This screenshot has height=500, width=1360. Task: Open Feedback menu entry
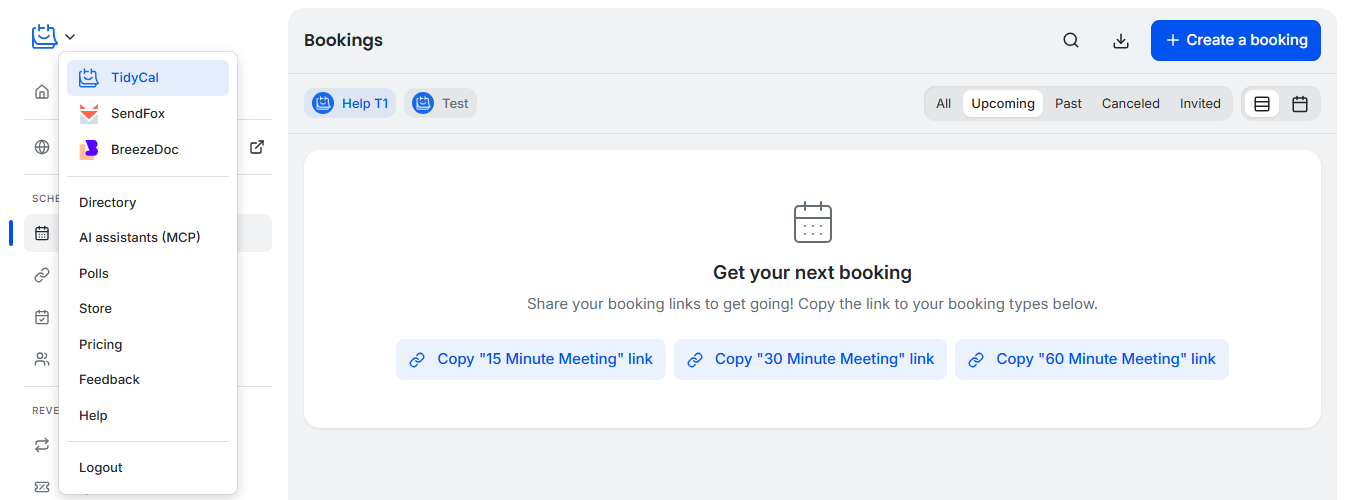coord(148,380)
